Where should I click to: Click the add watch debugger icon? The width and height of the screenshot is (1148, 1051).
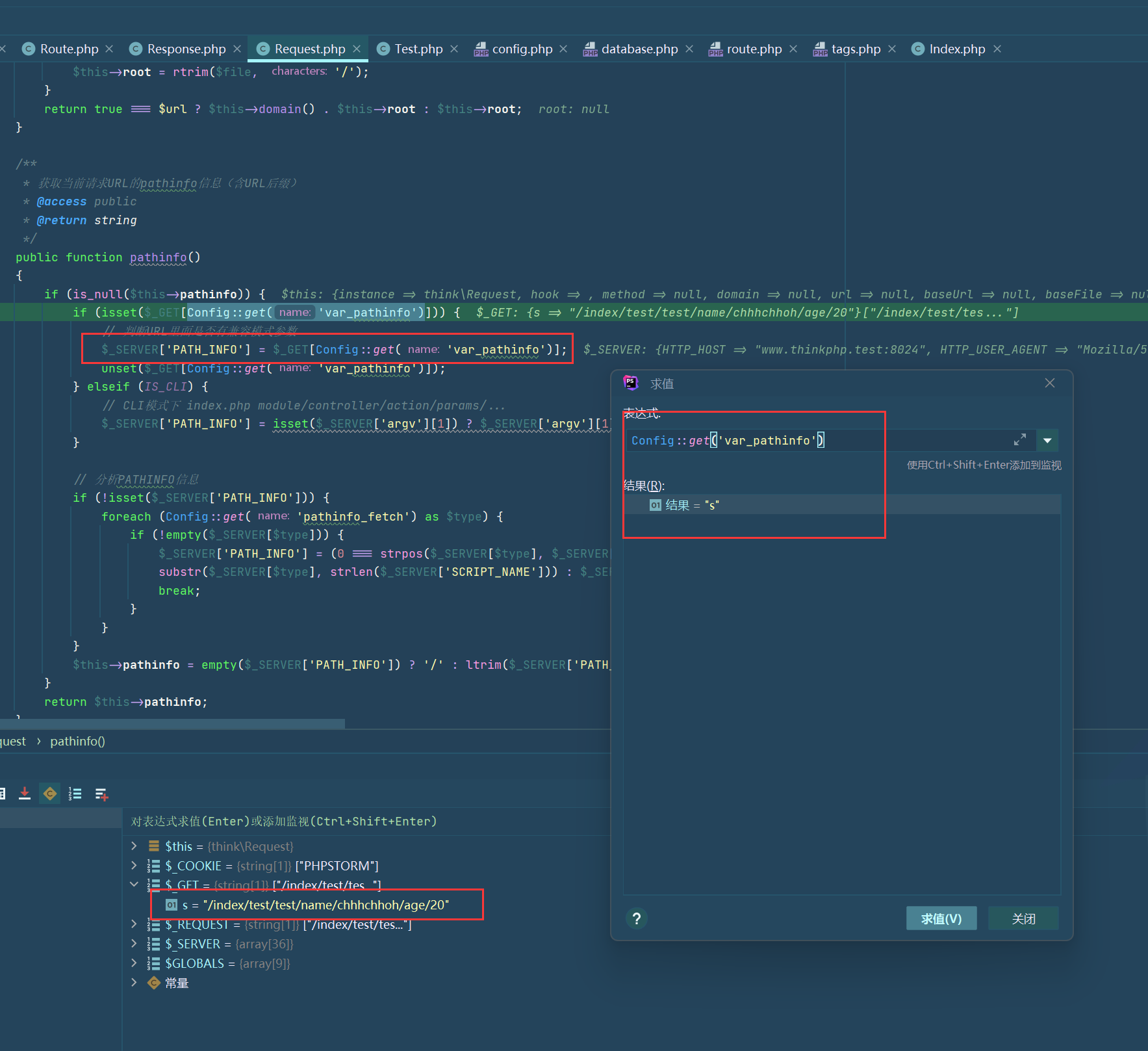(101, 794)
